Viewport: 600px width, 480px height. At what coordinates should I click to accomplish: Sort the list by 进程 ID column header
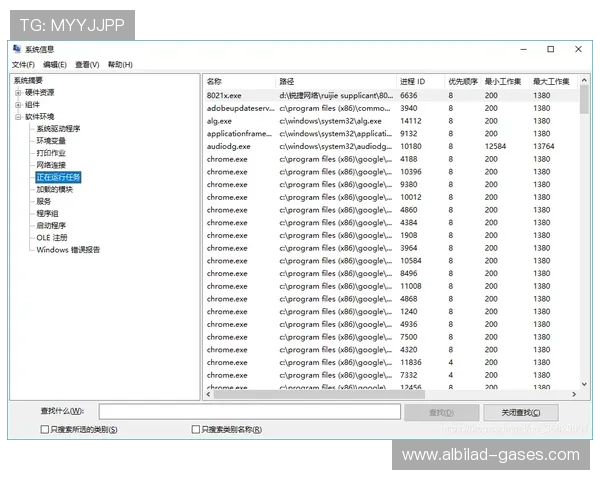(x=413, y=81)
